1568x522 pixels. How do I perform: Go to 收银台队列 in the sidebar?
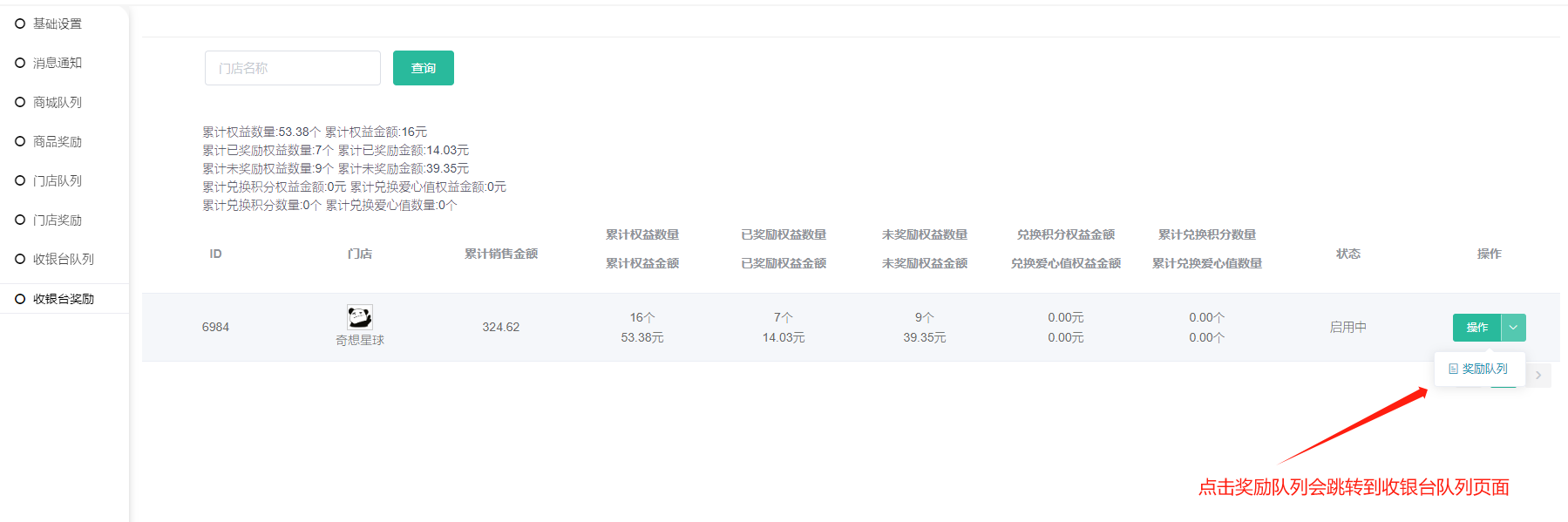click(64, 259)
